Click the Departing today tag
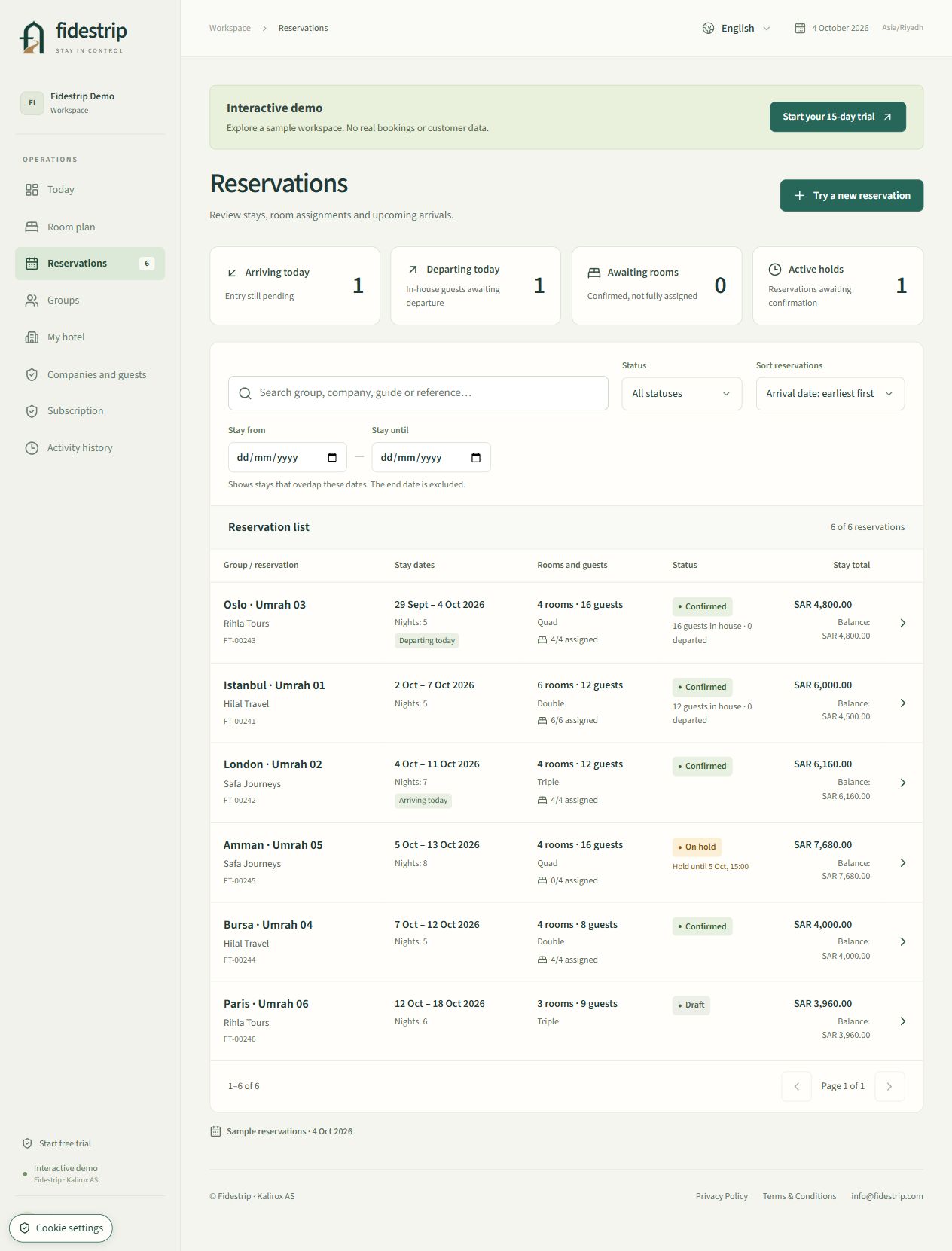The height and width of the screenshot is (1251, 952). [x=427, y=641]
